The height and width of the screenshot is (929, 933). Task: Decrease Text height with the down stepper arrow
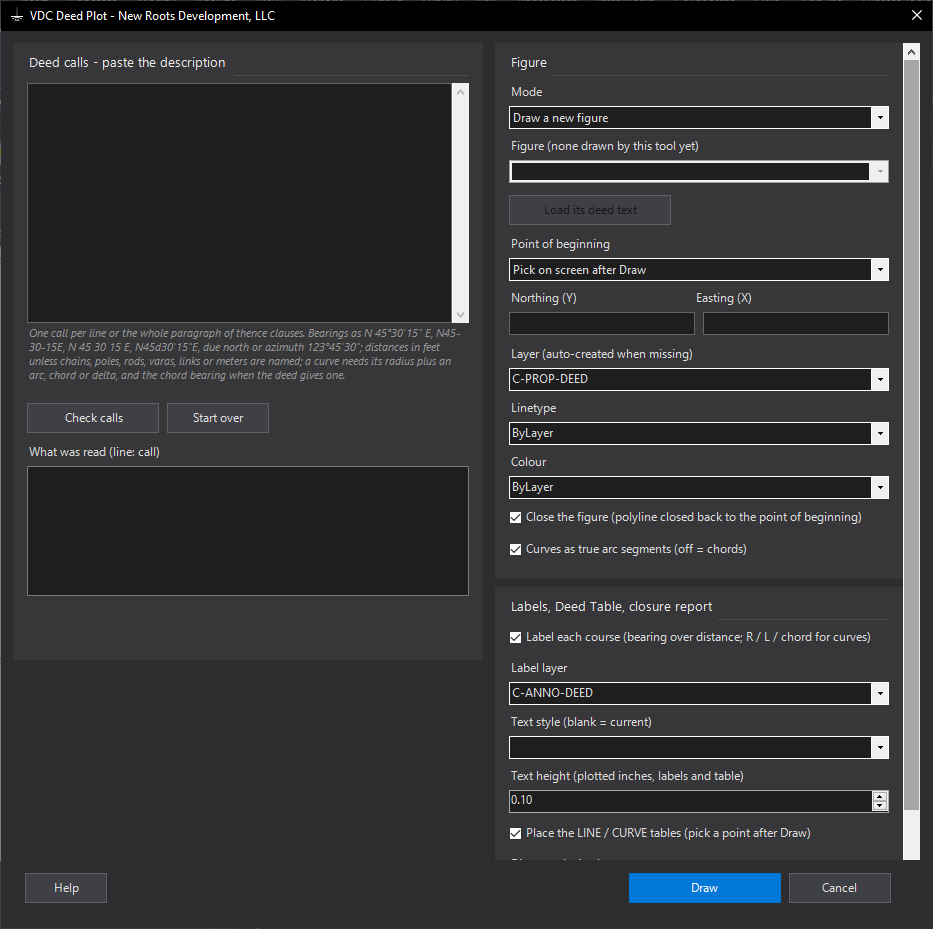(x=880, y=806)
